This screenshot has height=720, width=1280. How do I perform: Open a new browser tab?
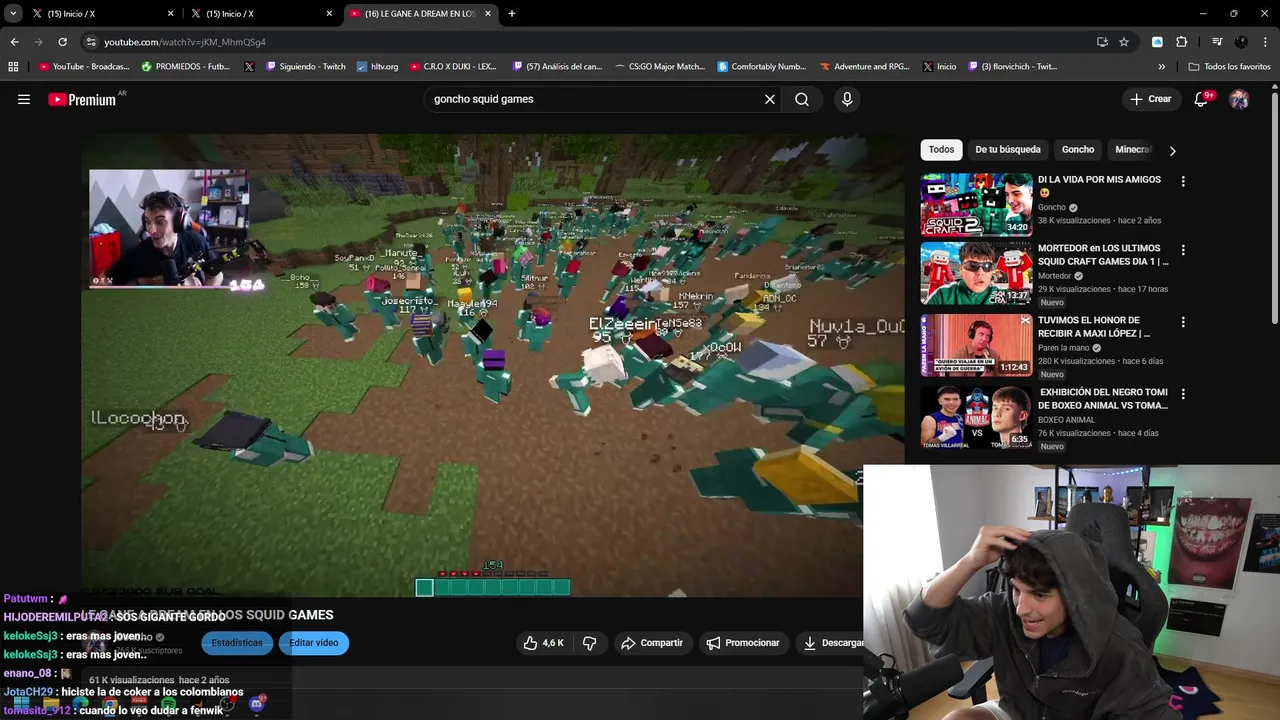(512, 14)
